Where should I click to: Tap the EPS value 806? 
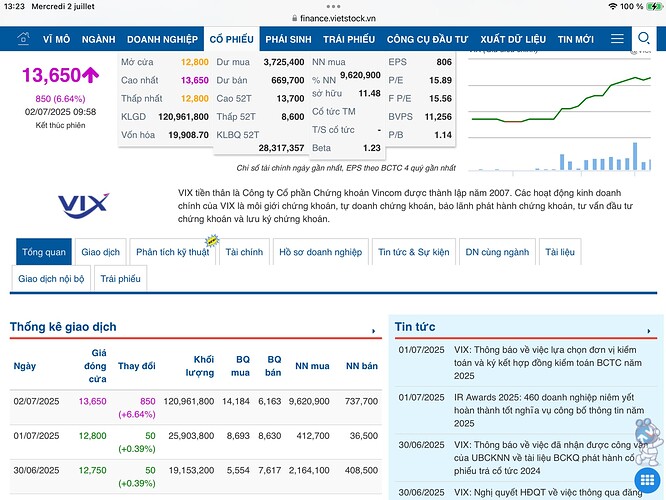click(444, 62)
